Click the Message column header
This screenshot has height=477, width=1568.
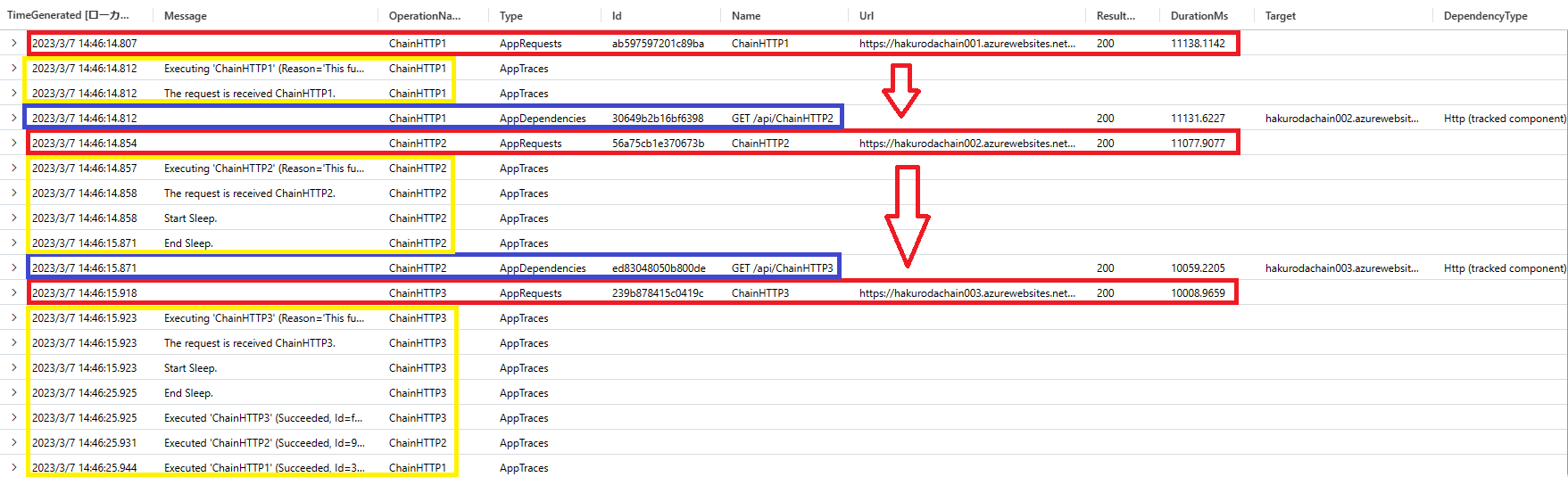pos(186,16)
